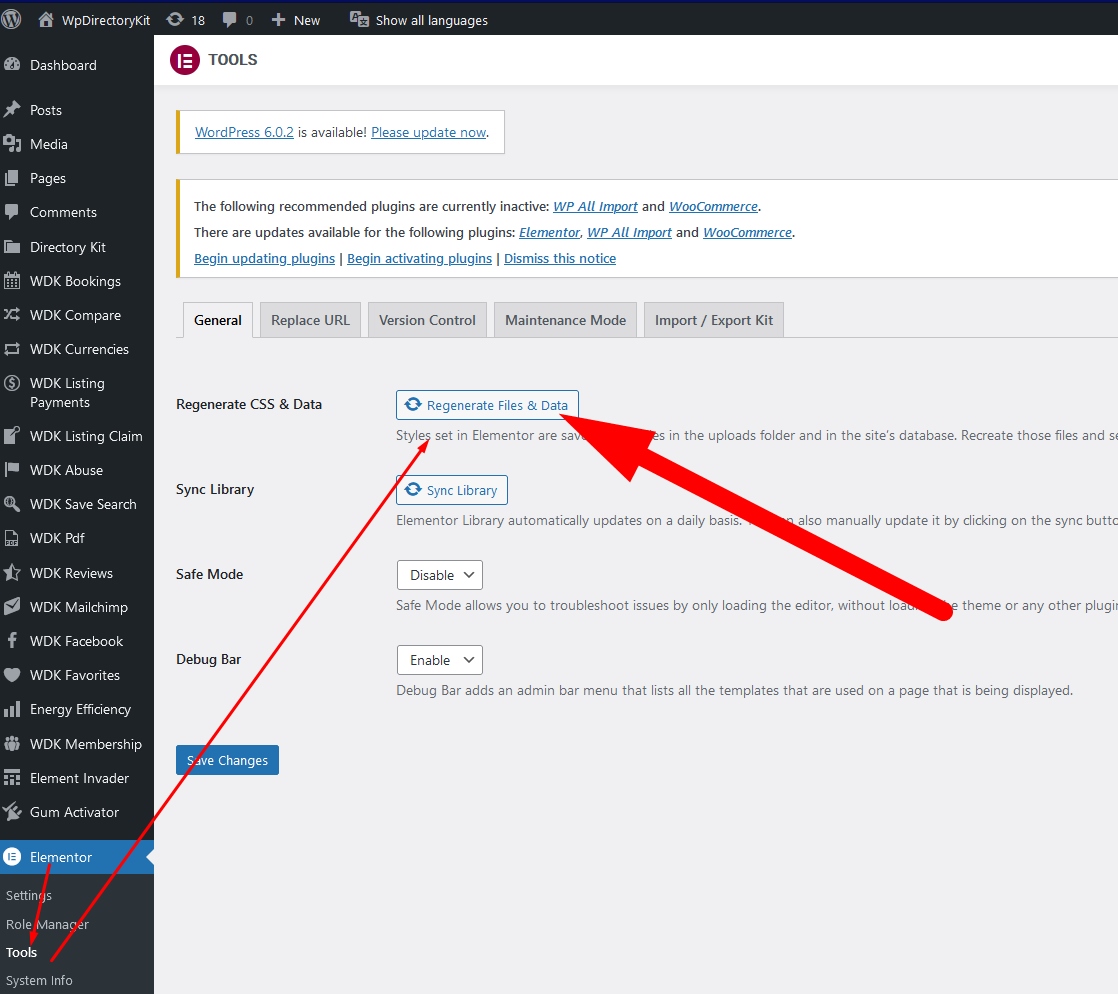1118x994 pixels.
Task: Click the Comments icon in sidebar
Action: coord(11,212)
